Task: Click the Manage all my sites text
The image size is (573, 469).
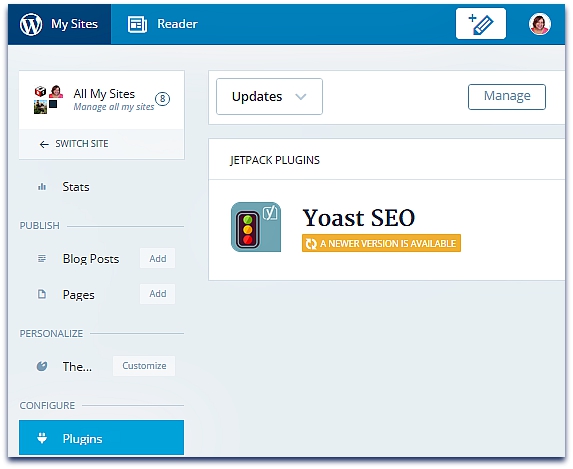Action: coord(114,107)
